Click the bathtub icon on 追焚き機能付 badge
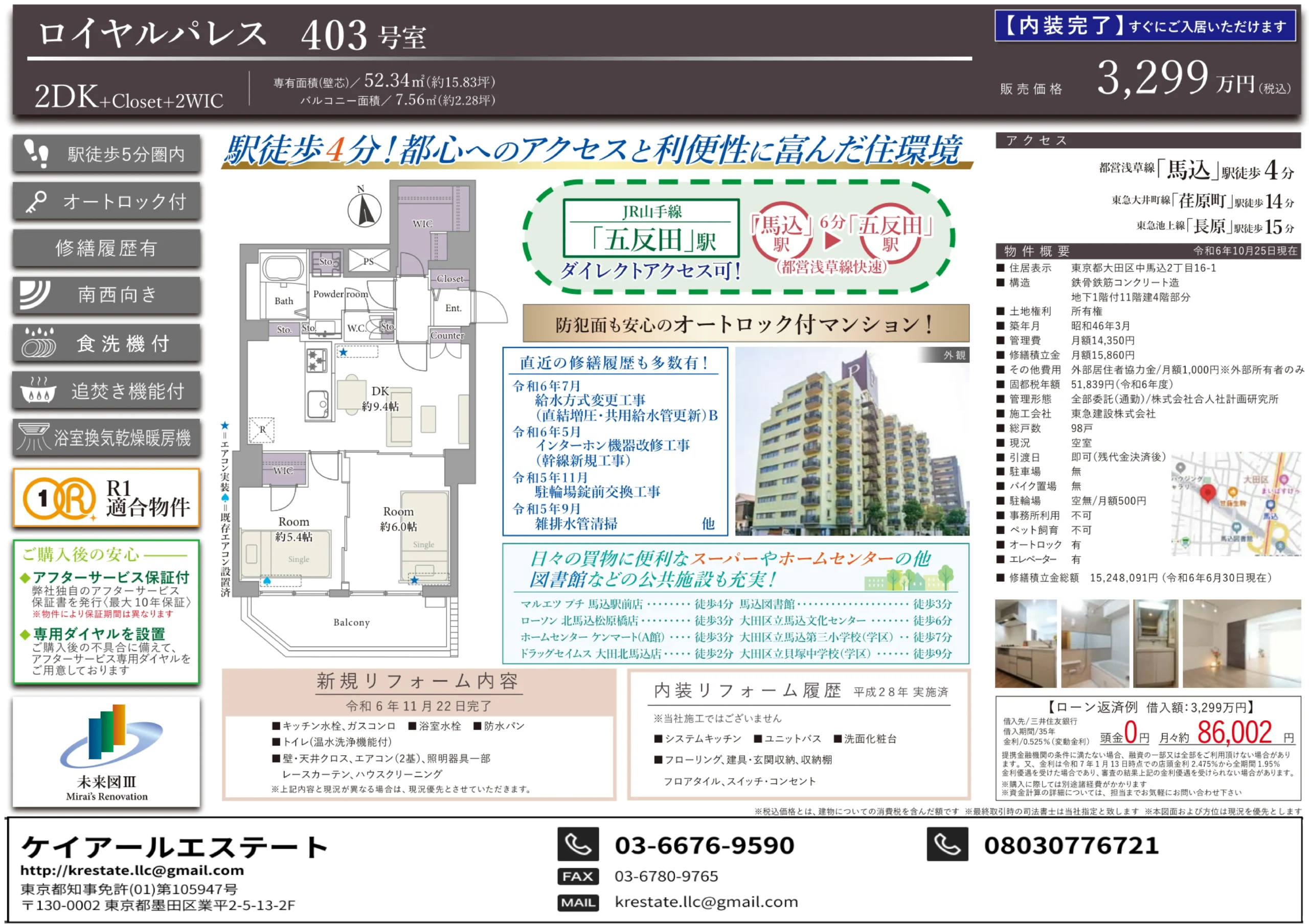Screen dimensions: 1309x924 38,391
